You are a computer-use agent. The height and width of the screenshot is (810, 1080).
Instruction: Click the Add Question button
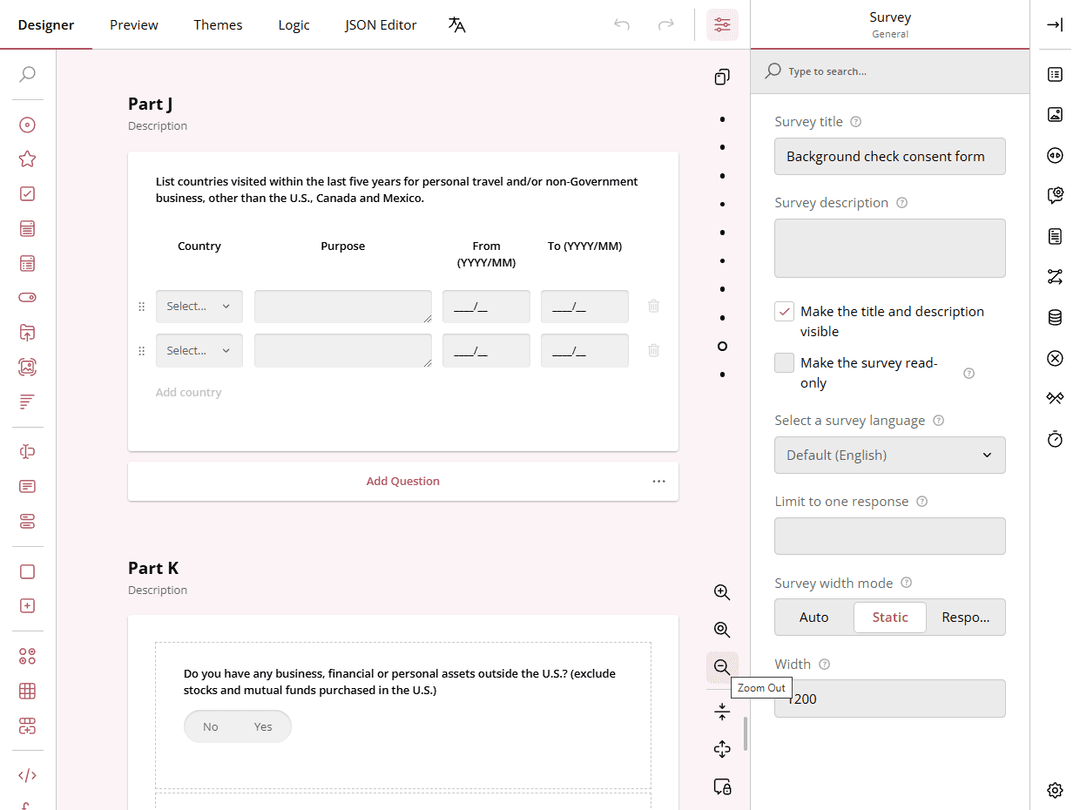tap(403, 481)
